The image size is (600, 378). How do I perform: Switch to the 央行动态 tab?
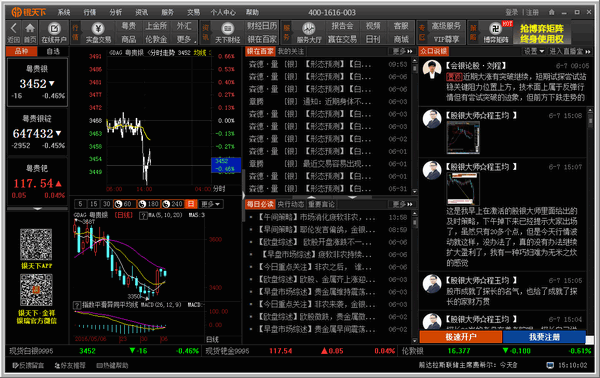[x=290, y=204]
